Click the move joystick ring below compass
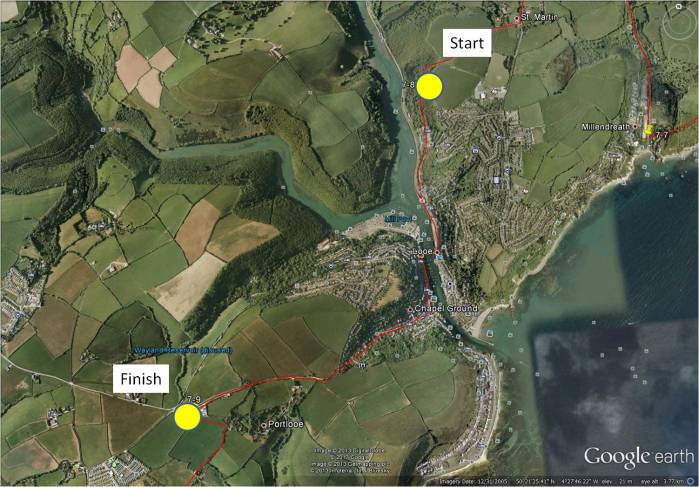699x487 pixels. (x=679, y=54)
